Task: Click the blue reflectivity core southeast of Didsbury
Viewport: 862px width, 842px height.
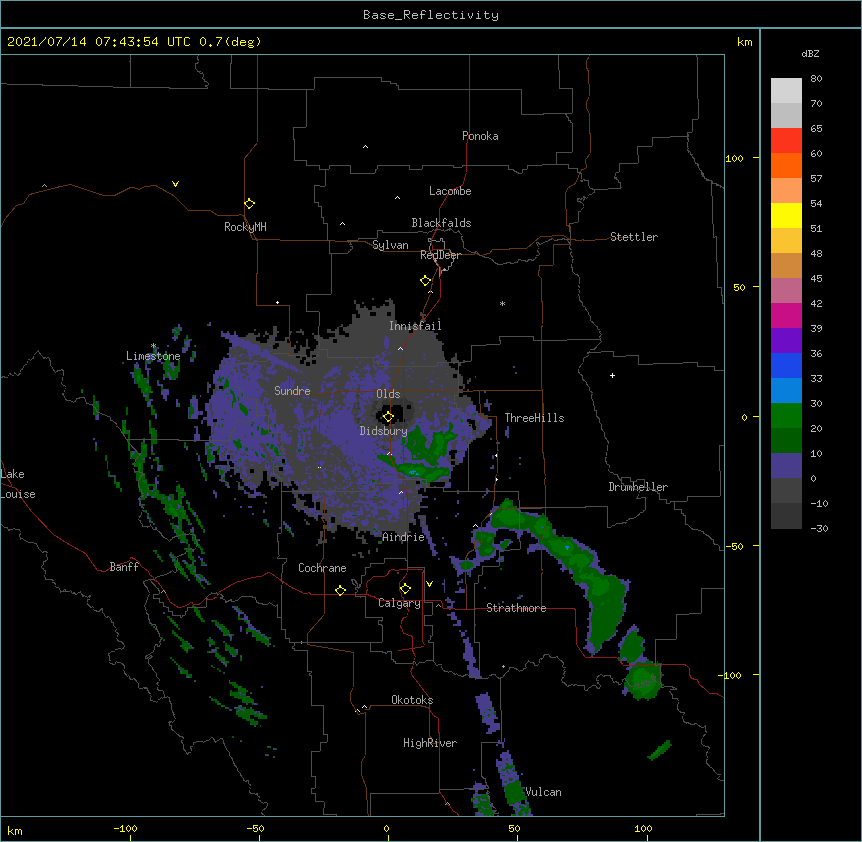Action: click(415, 472)
